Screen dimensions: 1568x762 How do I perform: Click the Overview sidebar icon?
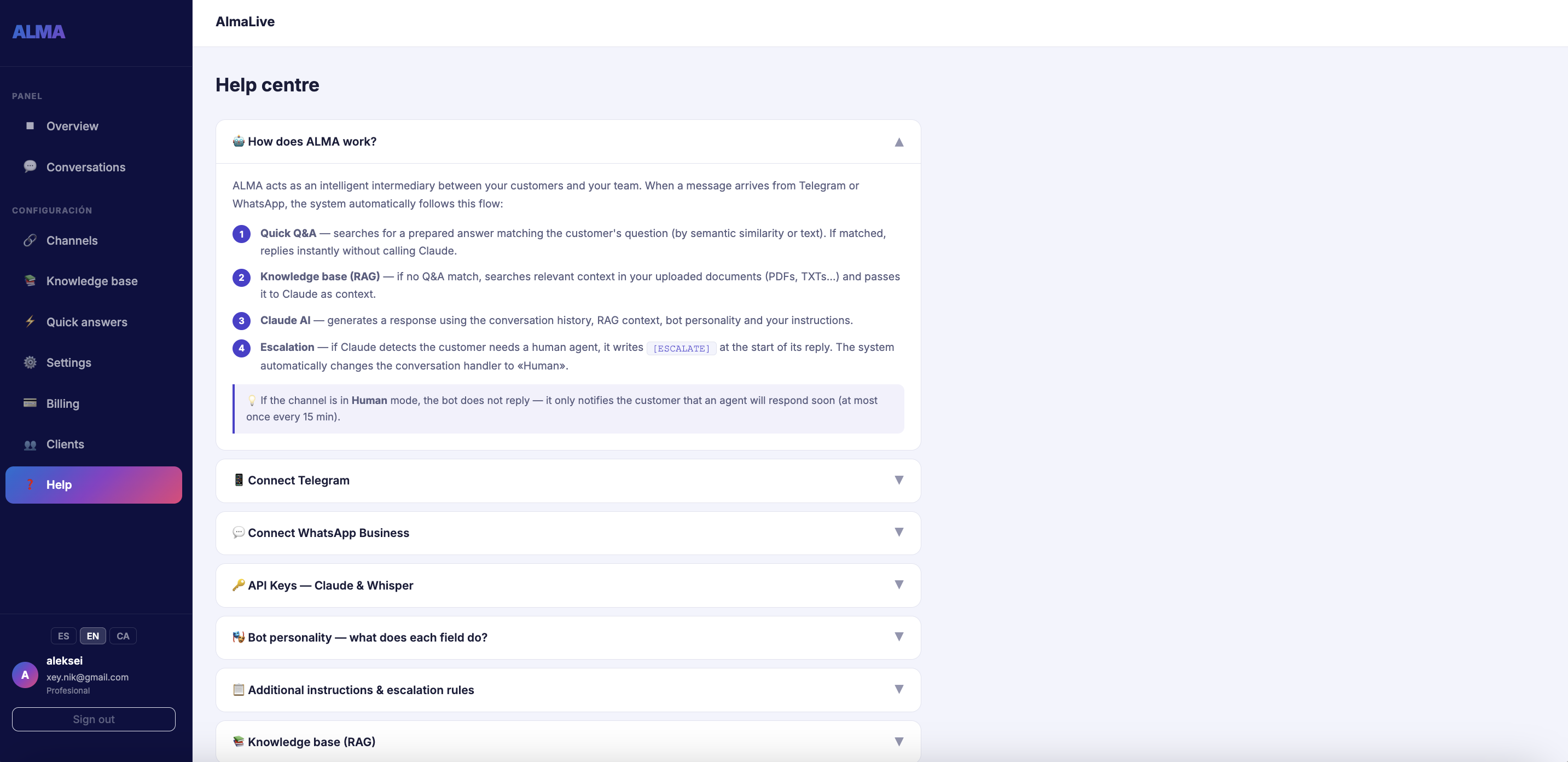(x=30, y=125)
